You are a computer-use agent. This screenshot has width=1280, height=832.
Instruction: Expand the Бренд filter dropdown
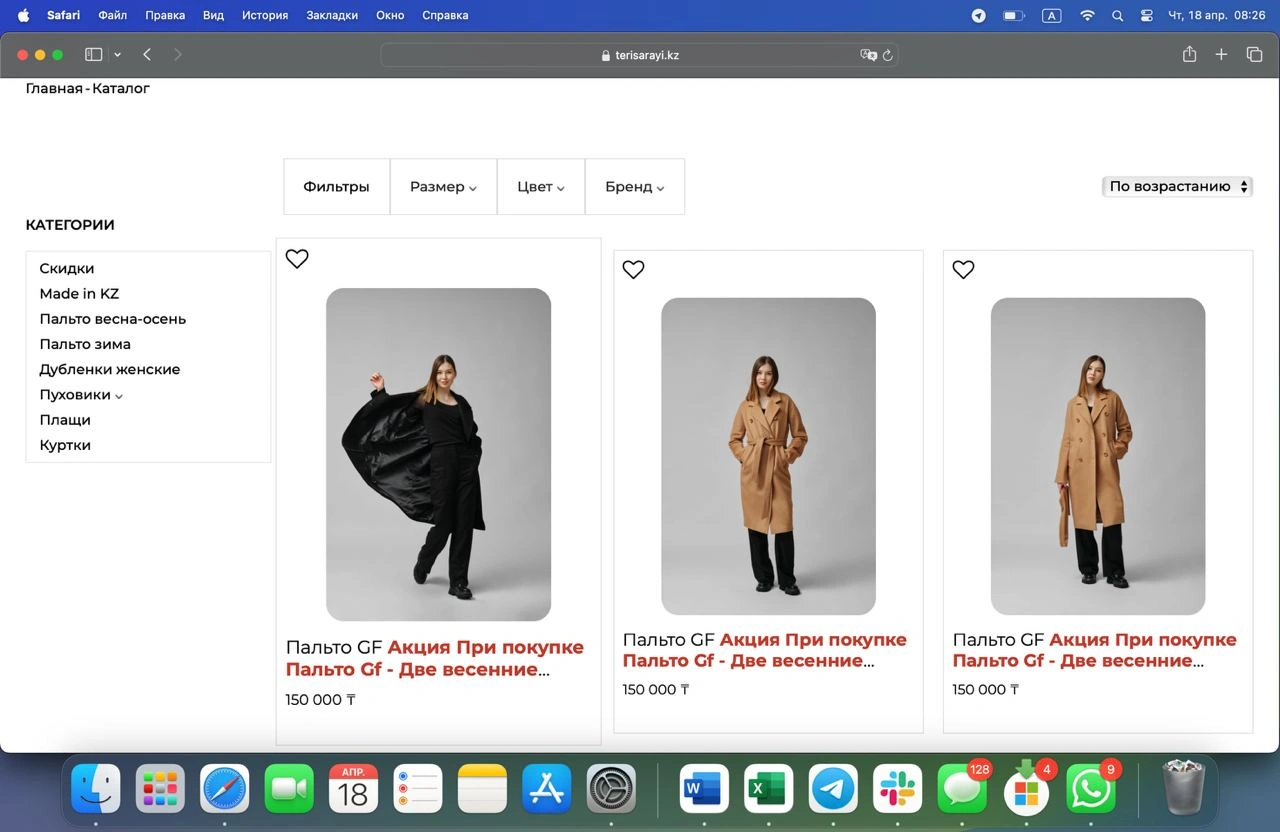pyautogui.click(x=635, y=187)
